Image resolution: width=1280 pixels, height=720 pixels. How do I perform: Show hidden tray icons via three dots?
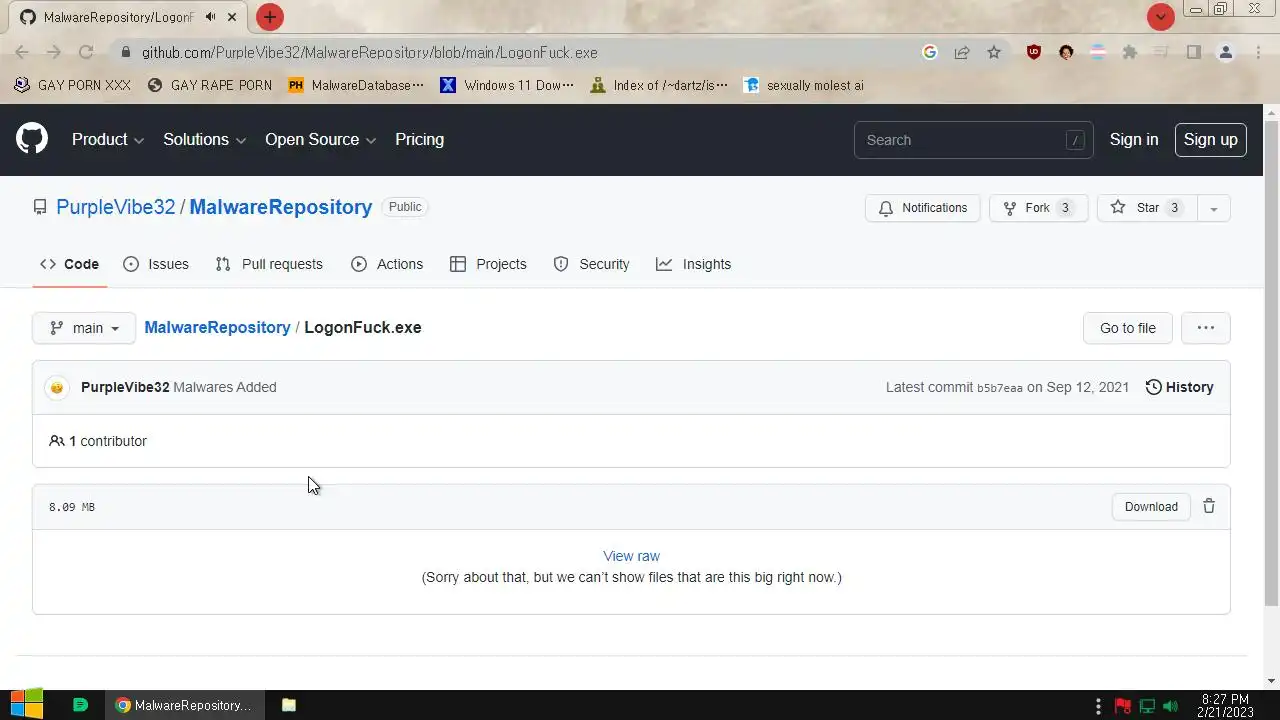[x=1099, y=706]
